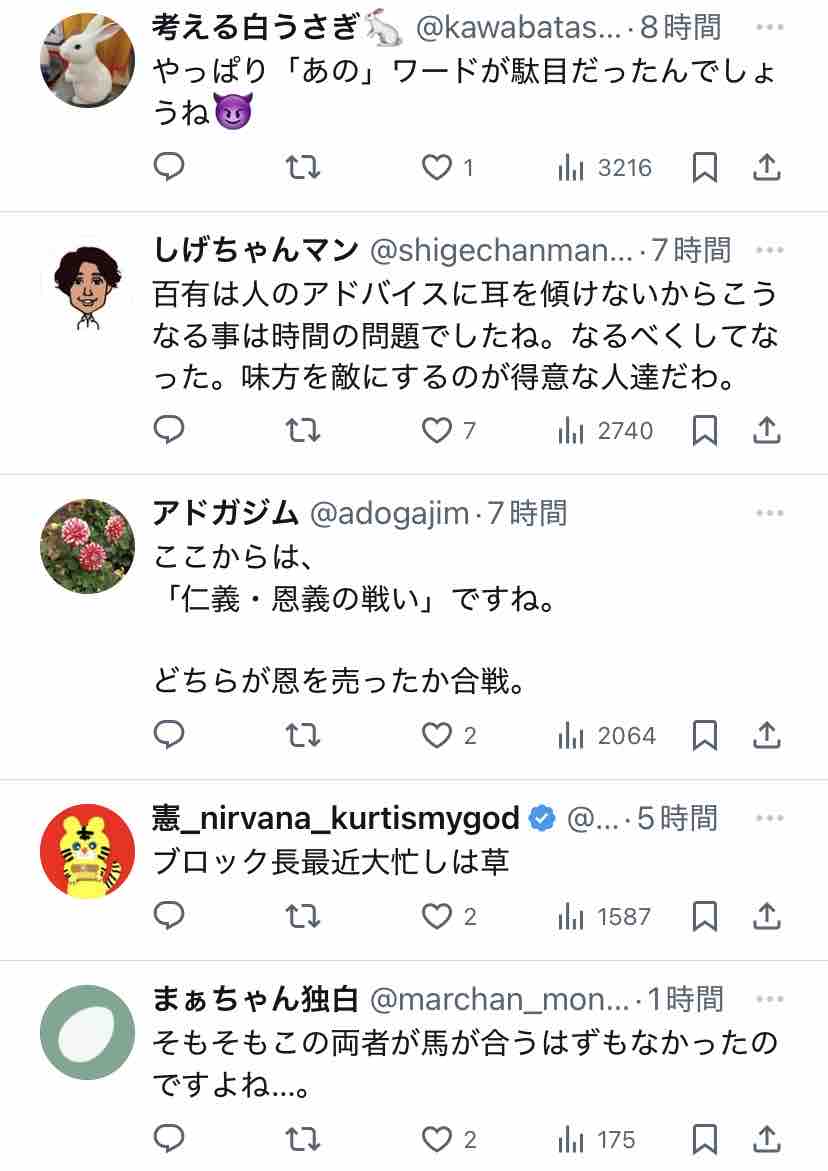Reply to 憲_nirvana_kurtismygod's tweet
Screen dimensions: 828x1171
(x=170, y=916)
